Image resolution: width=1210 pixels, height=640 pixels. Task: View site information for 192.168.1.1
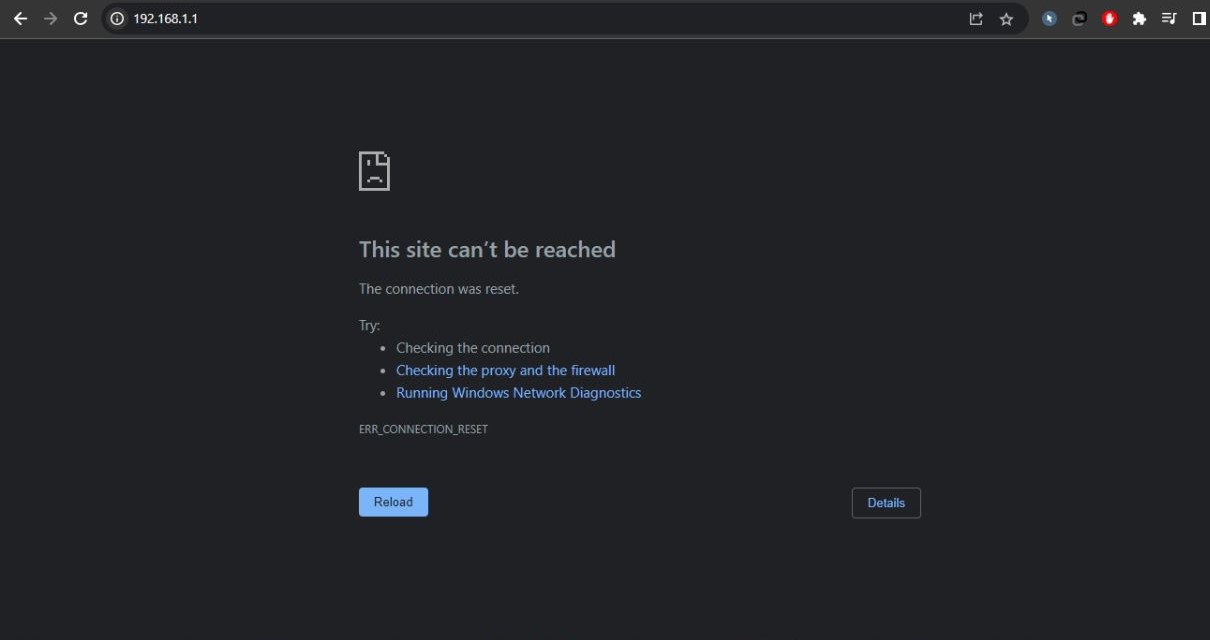pyautogui.click(x=117, y=19)
